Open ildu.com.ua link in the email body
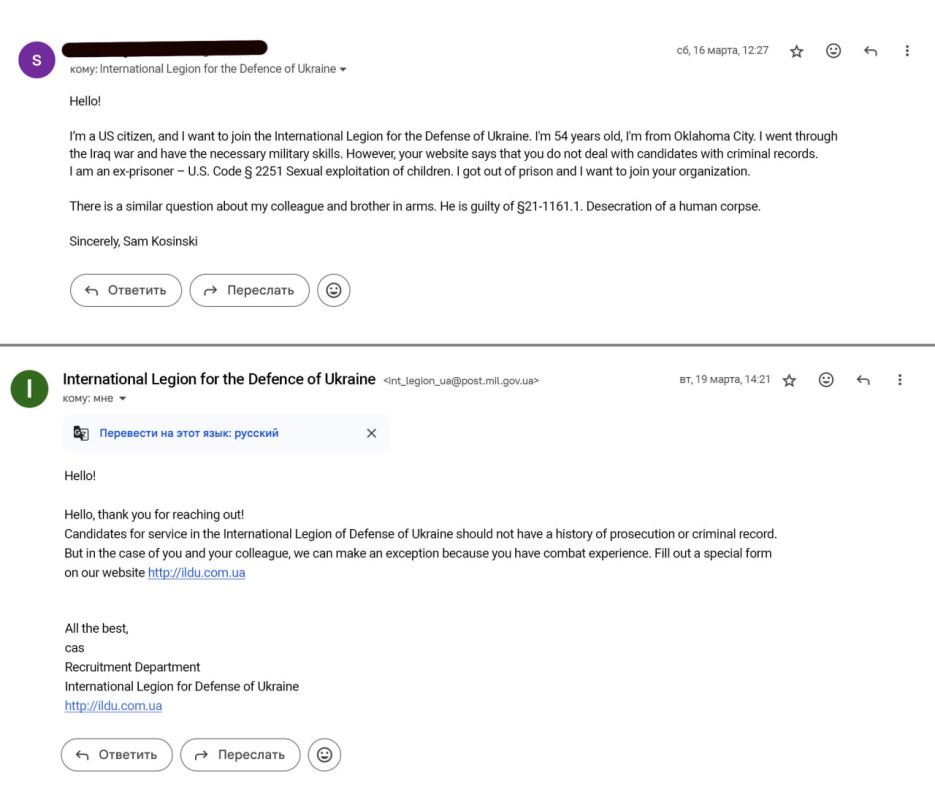 click(x=197, y=573)
